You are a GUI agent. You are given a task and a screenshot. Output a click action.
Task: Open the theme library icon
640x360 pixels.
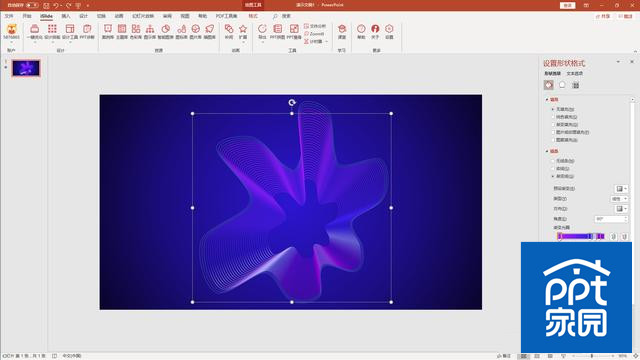point(122,29)
